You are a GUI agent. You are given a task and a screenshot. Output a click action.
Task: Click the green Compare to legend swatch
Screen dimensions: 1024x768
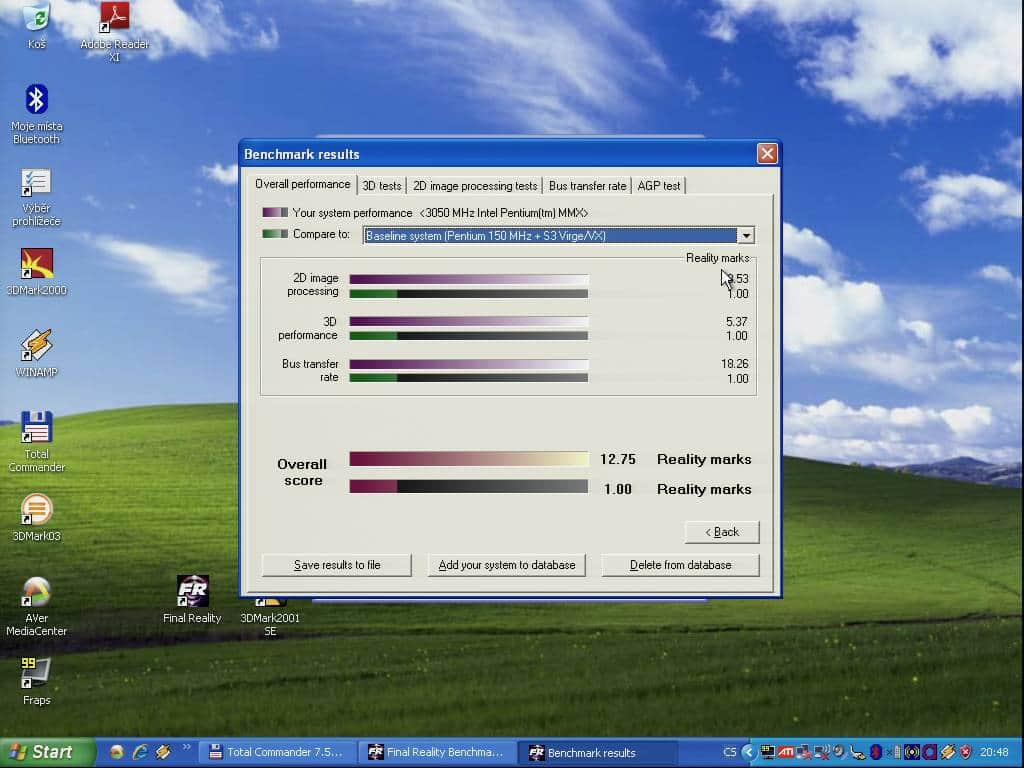(x=275, y=234)
